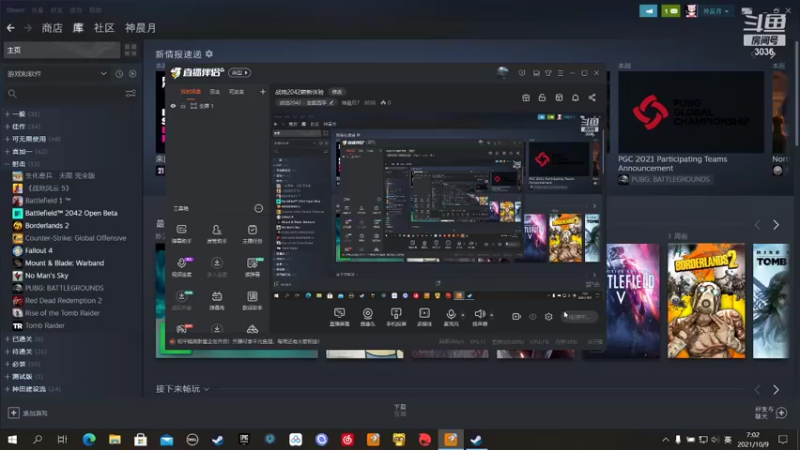Open the 库 tab in Steam
The height and width of the screenshot is (450, 800).
(78, 28)
